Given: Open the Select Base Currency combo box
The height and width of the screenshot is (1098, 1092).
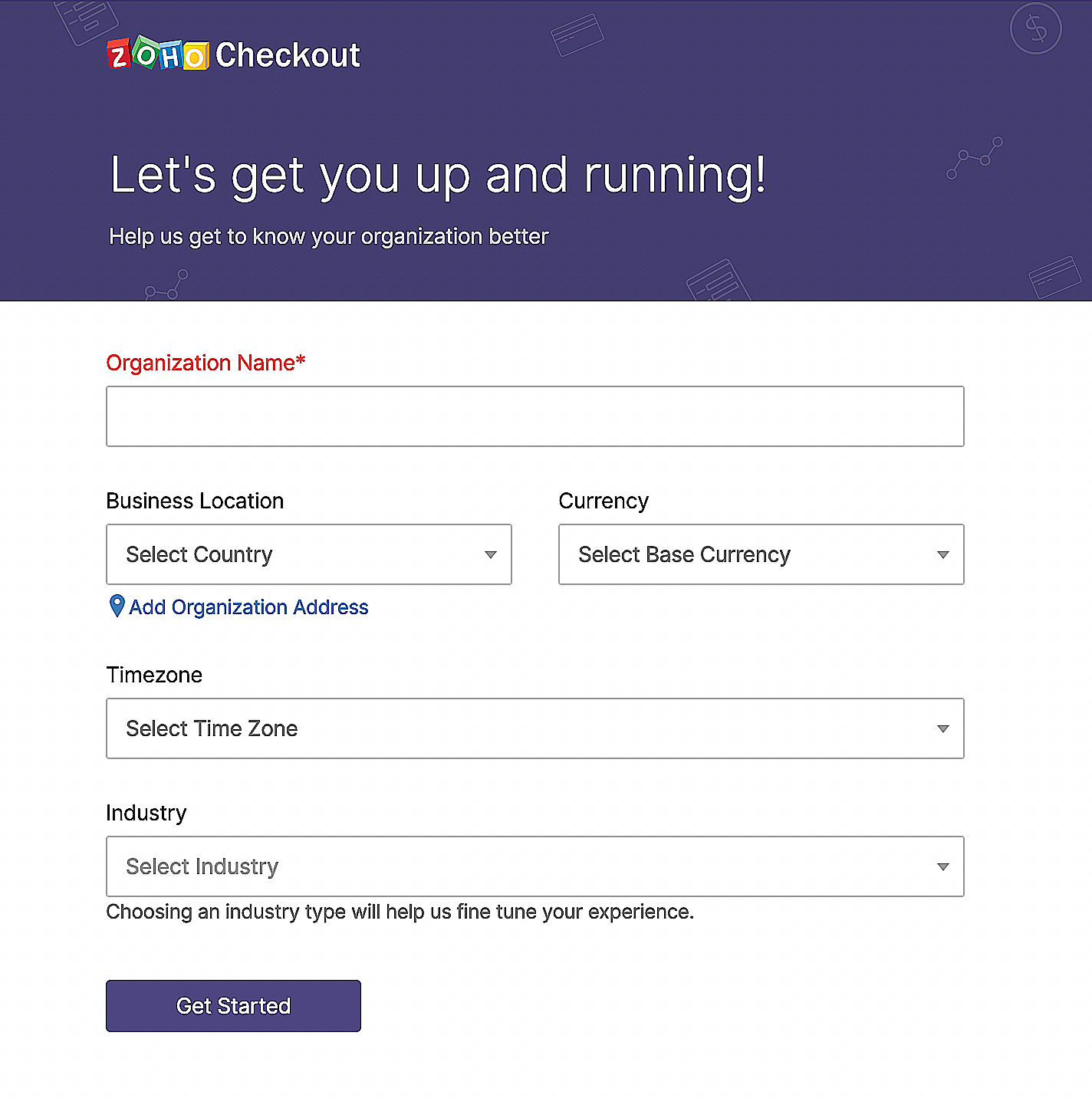Looking at the screenshot, I should [760, 554].
